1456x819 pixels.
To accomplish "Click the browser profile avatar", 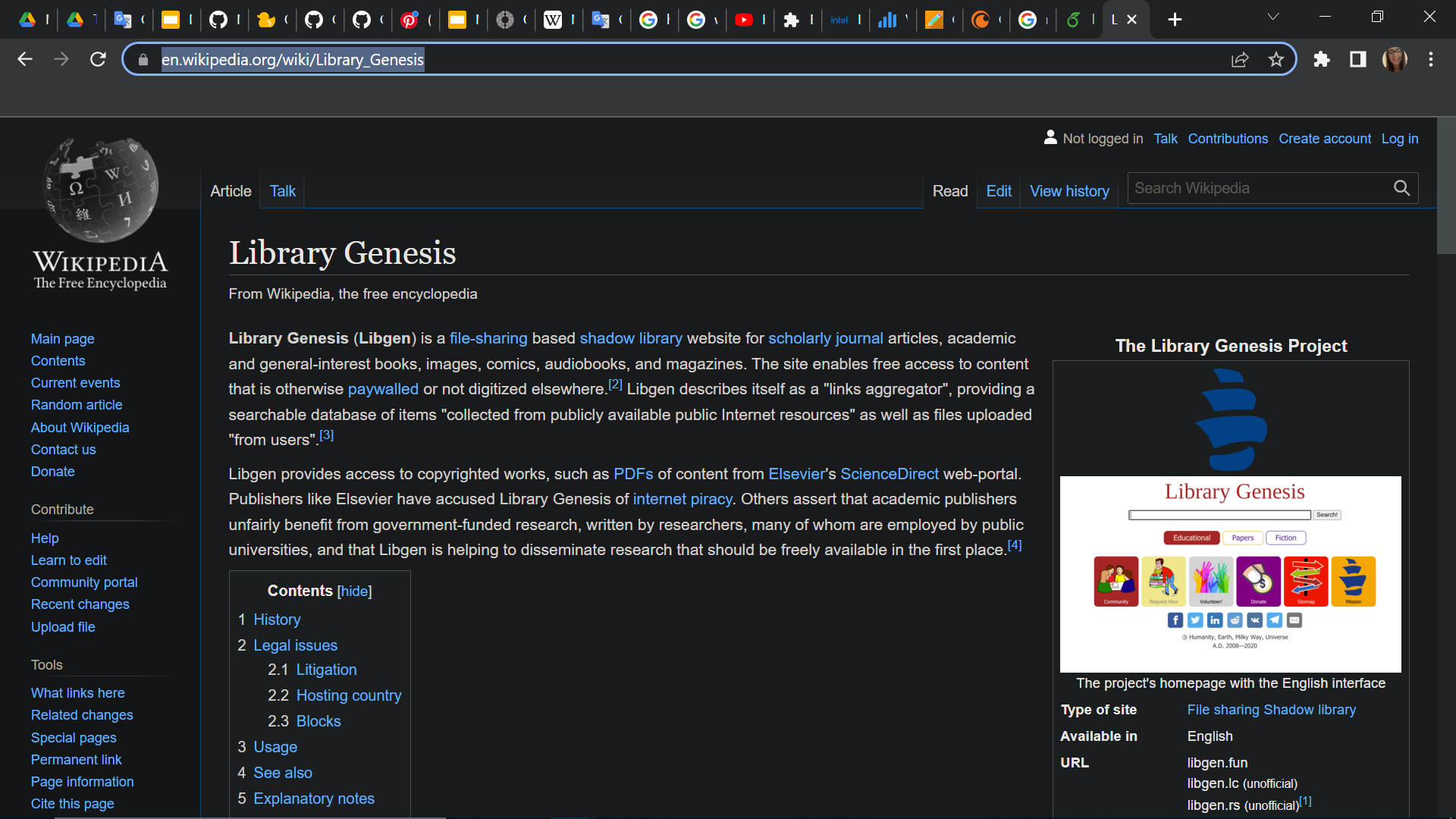I will (x=1395, y=59).
